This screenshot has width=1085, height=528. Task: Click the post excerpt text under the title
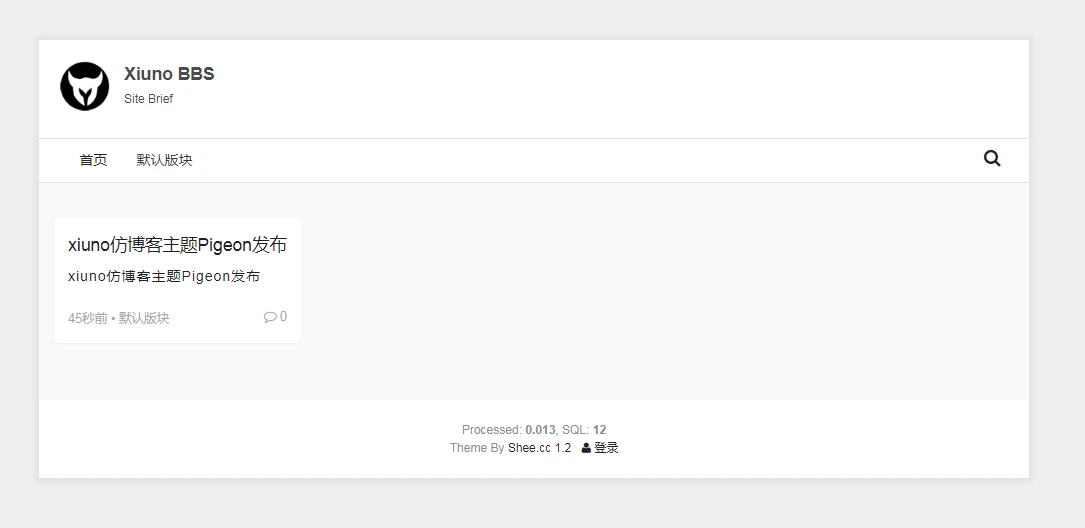164,276
